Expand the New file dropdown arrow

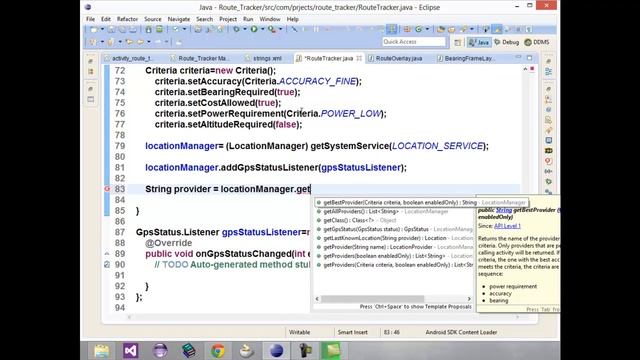point(102,29)
